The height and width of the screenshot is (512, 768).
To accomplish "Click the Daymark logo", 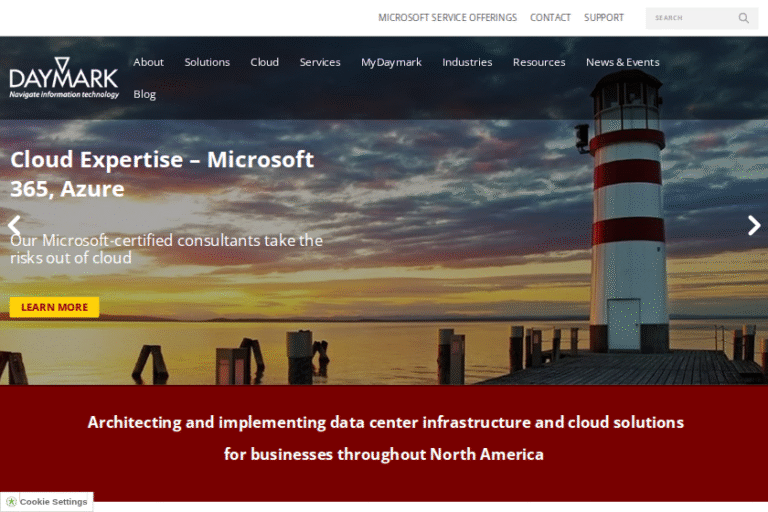I will point(63,78).
